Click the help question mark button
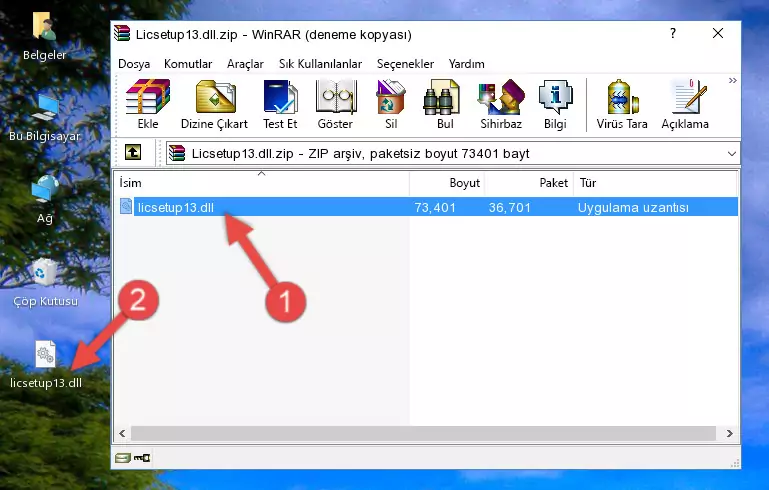This screenshot has width=769, height=490. pos(673,33)
